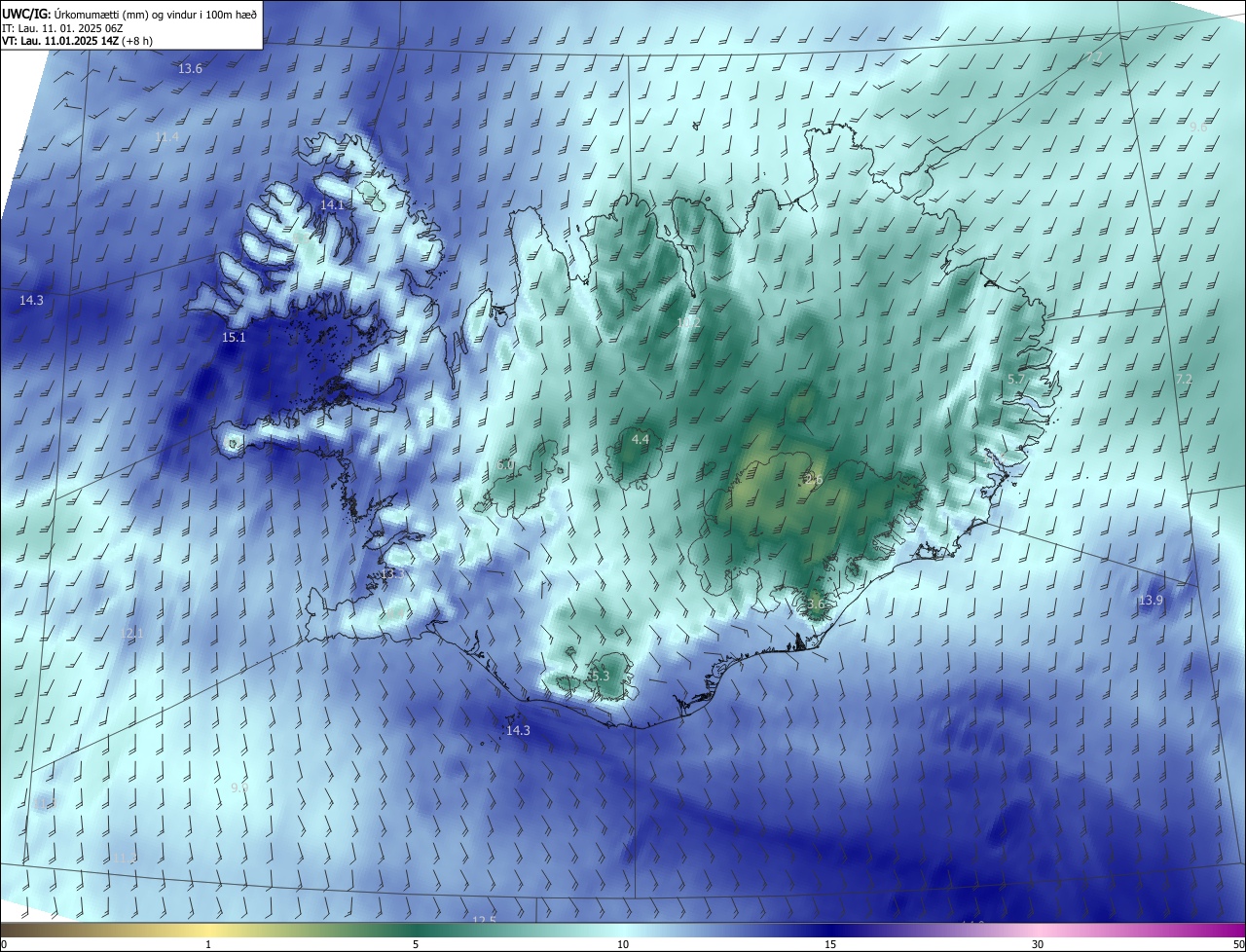The height and width of the screenshot is (952, 1246).
Task: Click the 9.9 value label
Action: (x=239, y=787)
